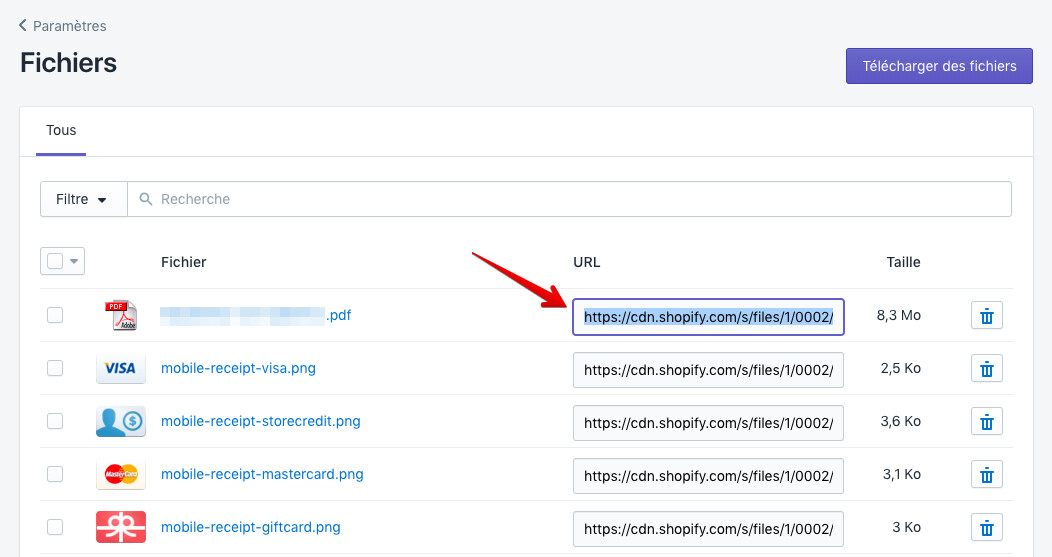The image size is (1052, 557).
Task: Switch to the Tous tab
Action: point(61,130)
